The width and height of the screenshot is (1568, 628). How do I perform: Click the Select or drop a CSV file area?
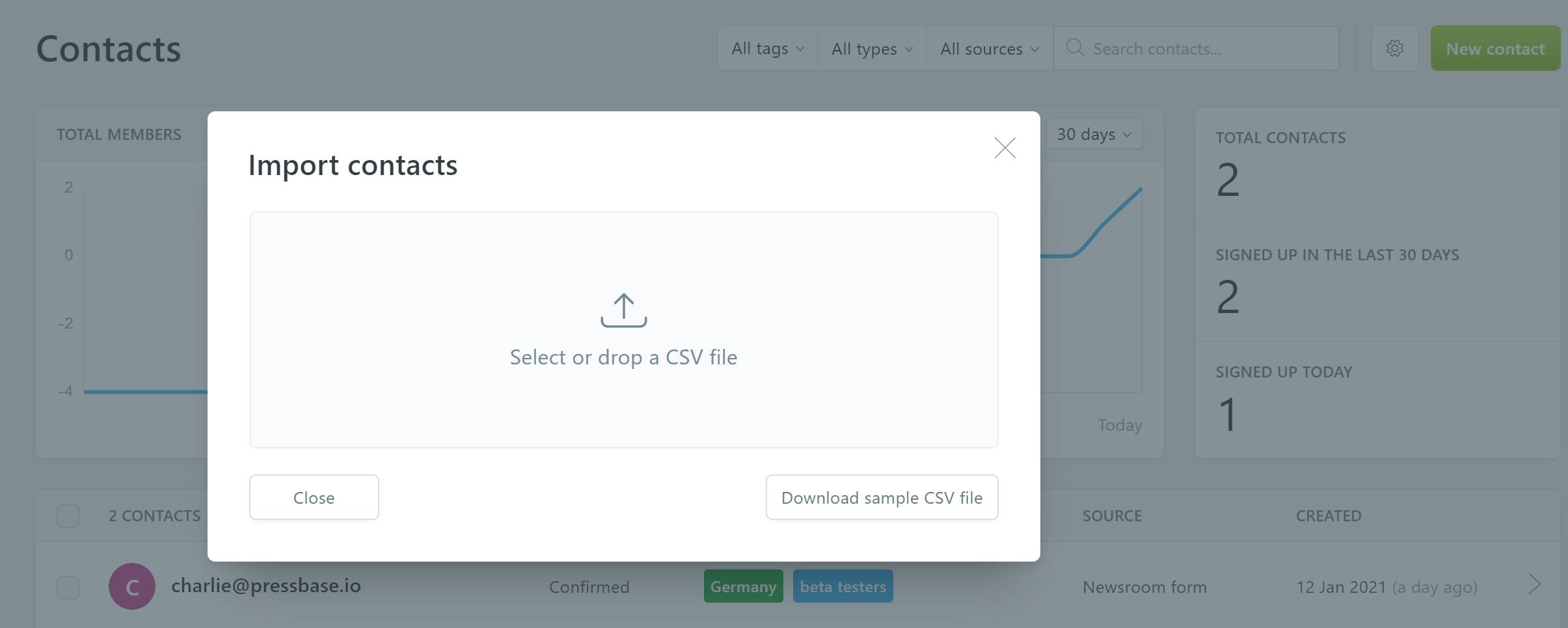pos(623,330)
